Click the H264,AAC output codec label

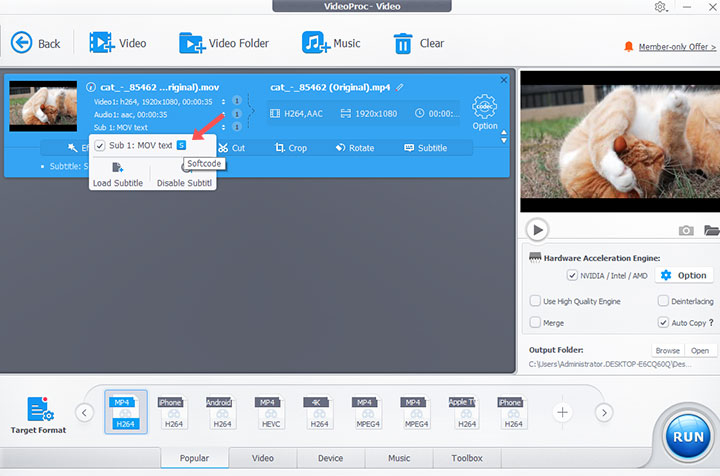[x=296, y=113]
